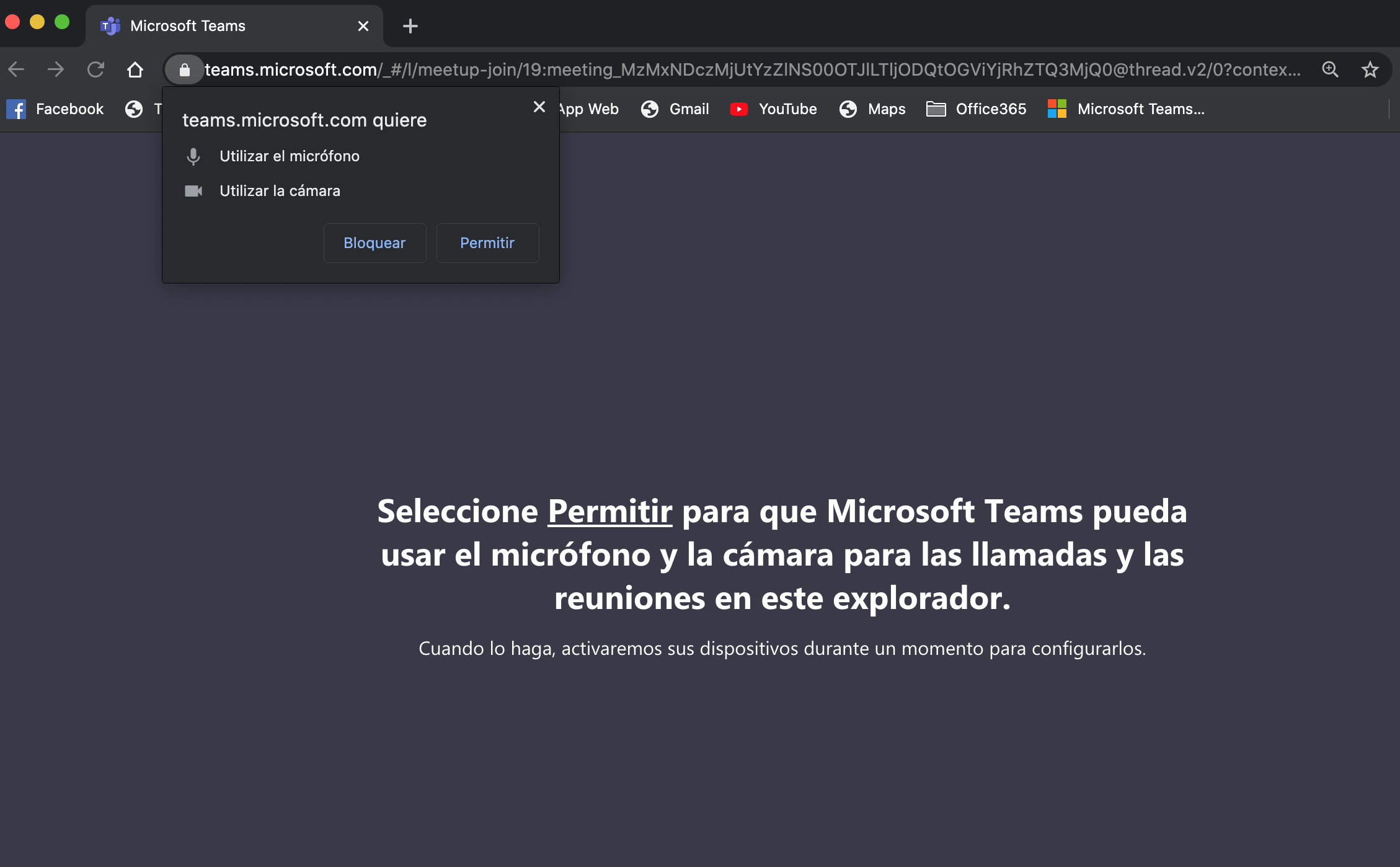1400x867 pixels.
Task: Dismiss the permission popup with X
Action: (x=539, y=107)
